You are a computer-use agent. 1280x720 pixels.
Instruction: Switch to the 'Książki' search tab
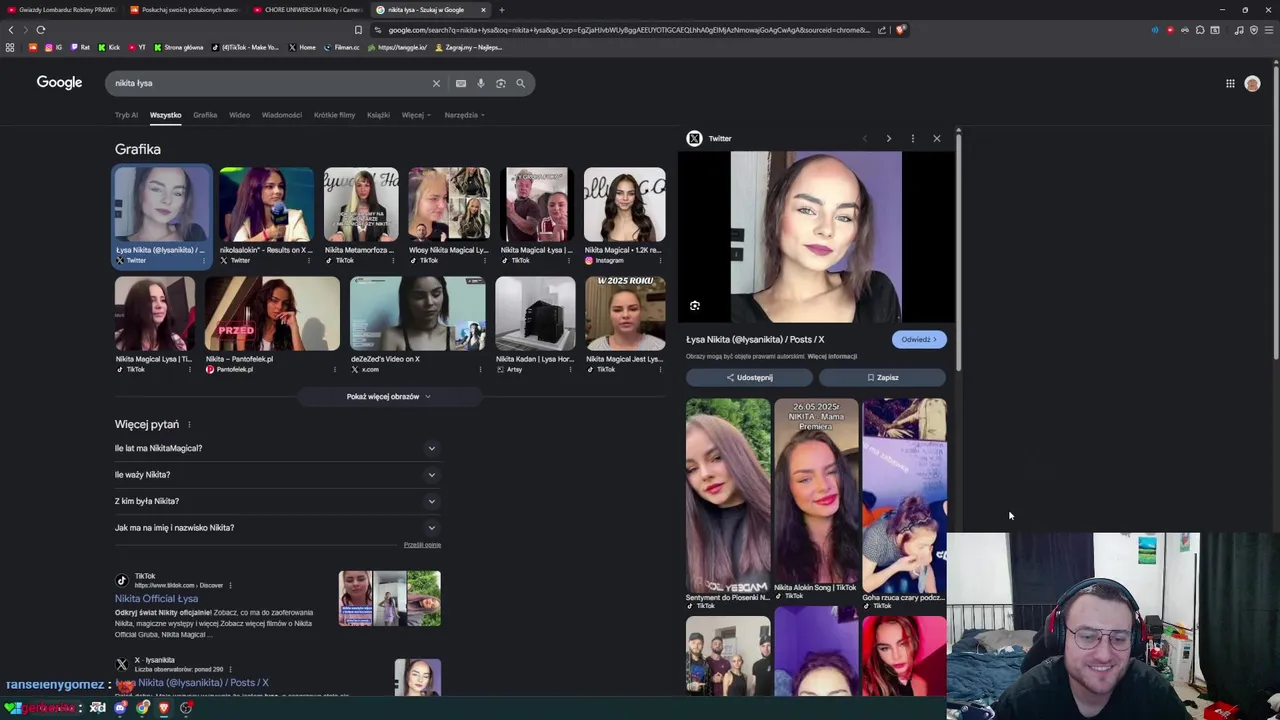click(x=378, y=115)
